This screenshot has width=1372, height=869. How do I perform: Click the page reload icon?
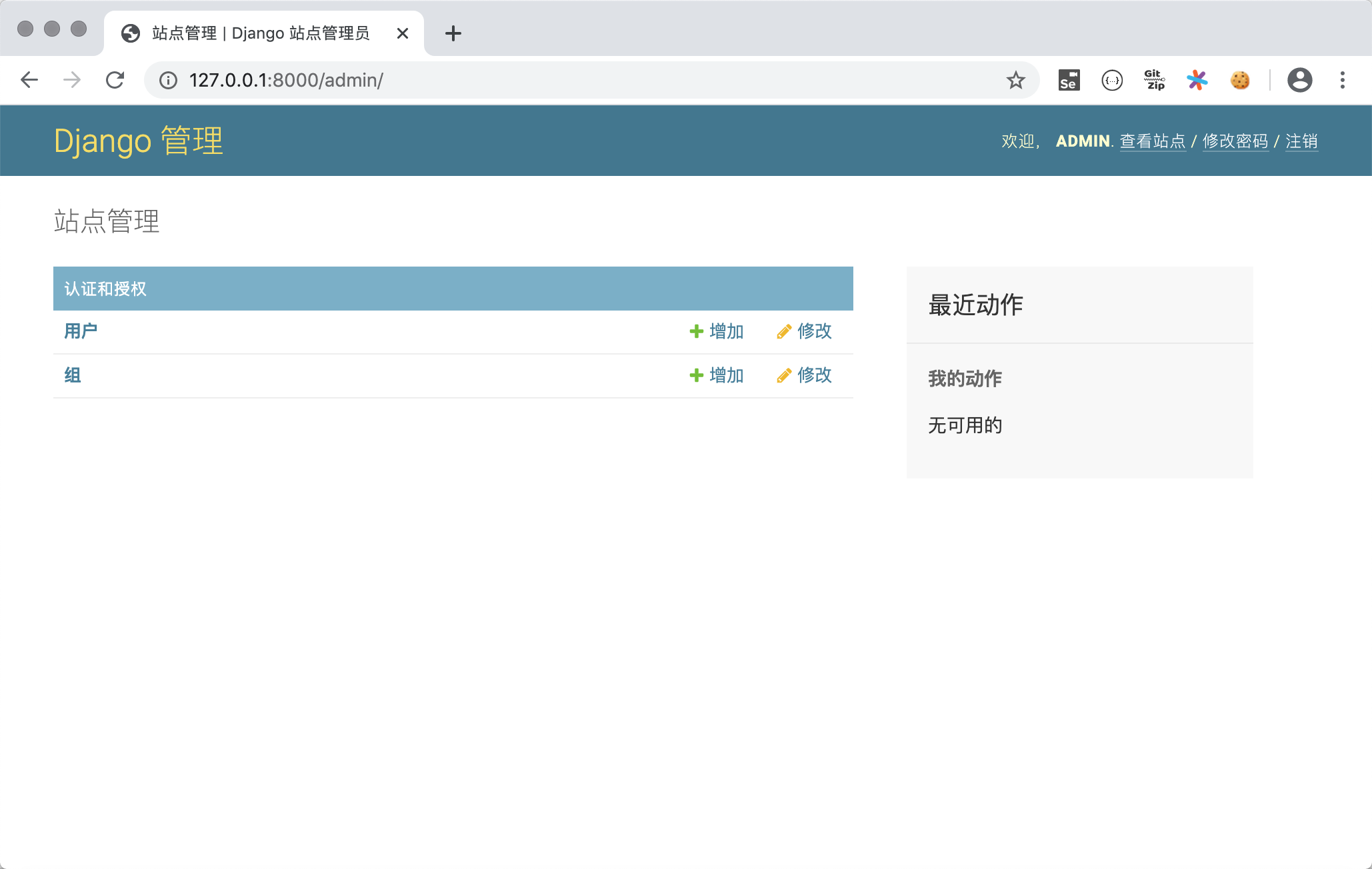pyautogui.click(x=115, y=80)
